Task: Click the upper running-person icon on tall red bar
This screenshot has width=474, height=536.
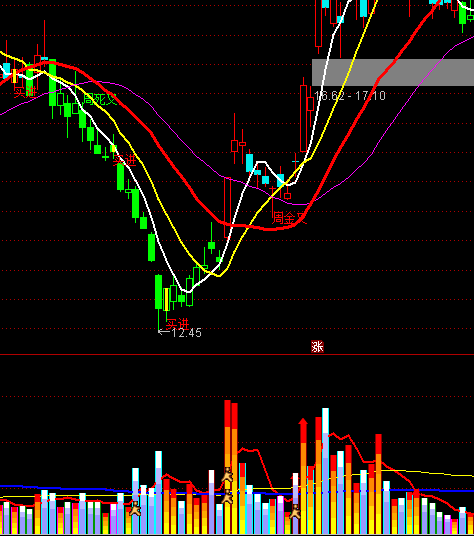Action: [227, 475]
